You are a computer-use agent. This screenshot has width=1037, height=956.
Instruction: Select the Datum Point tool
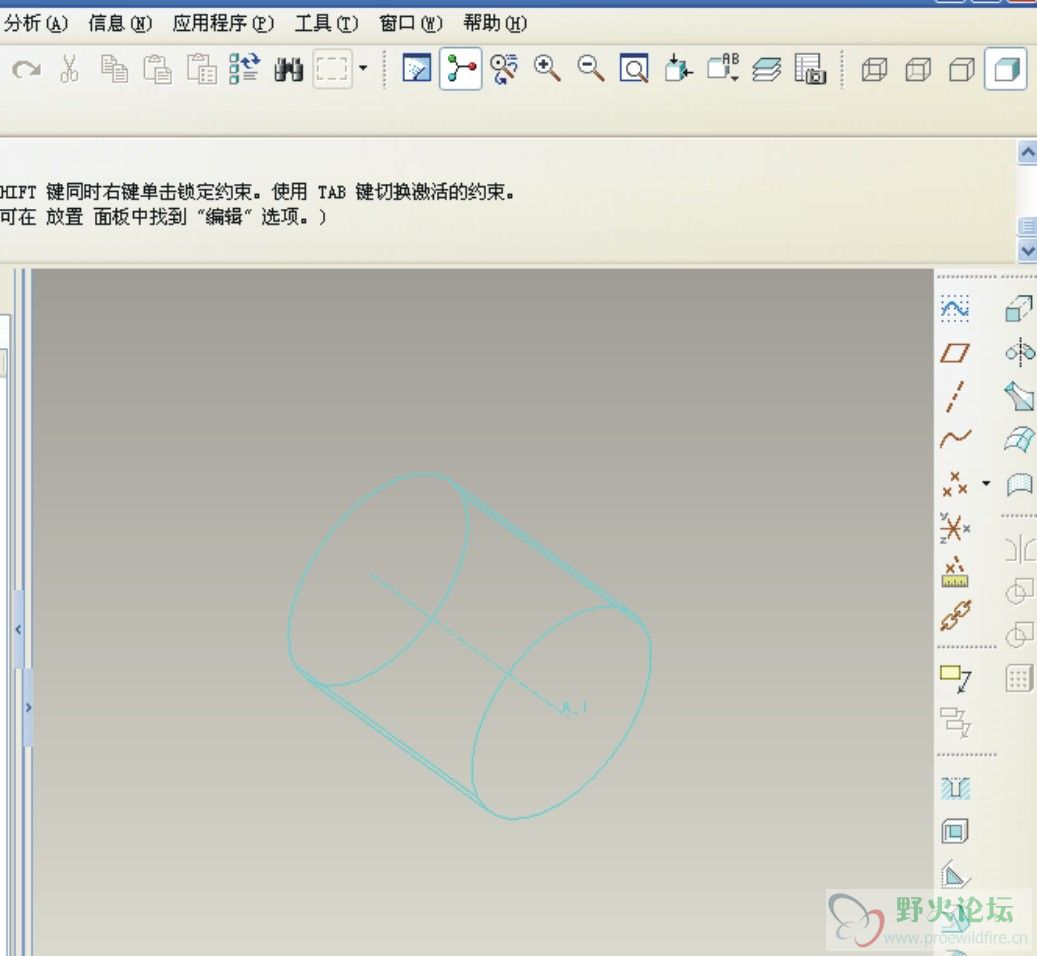[x=955, y=483]
